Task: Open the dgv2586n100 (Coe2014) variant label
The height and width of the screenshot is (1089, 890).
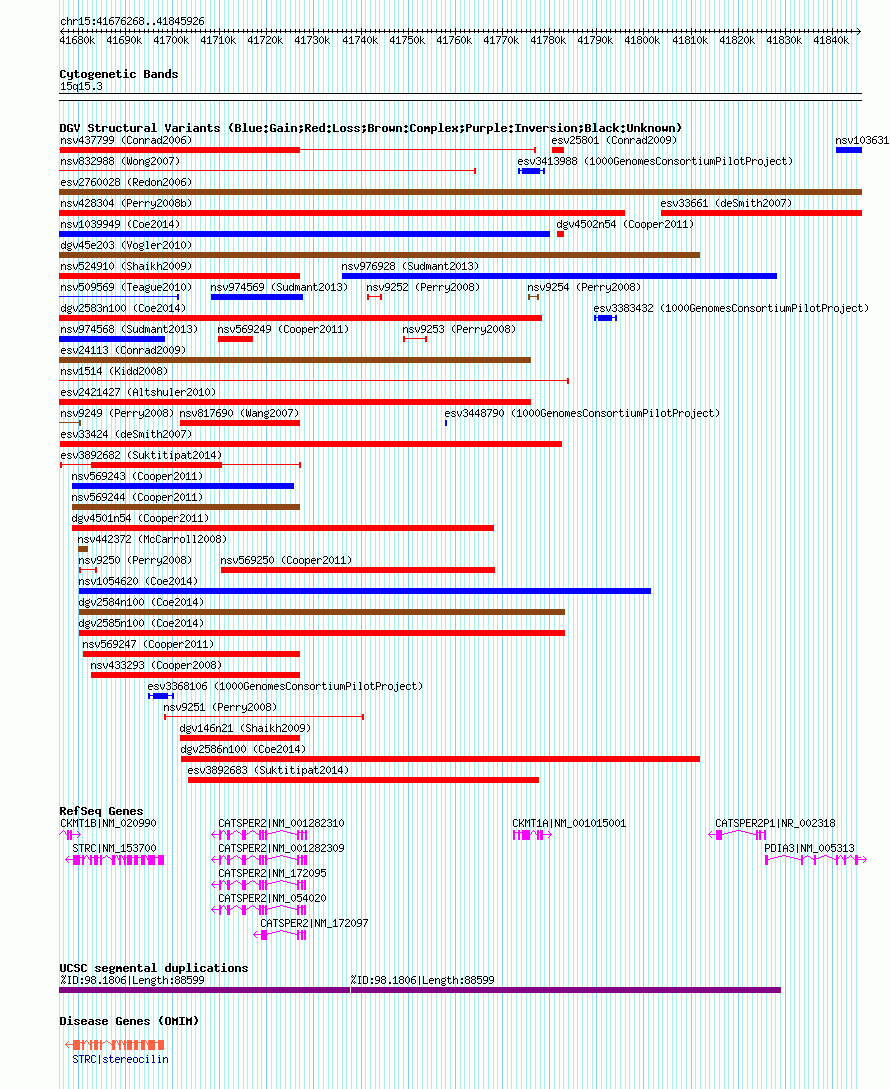Action: [x=243, y=749]
